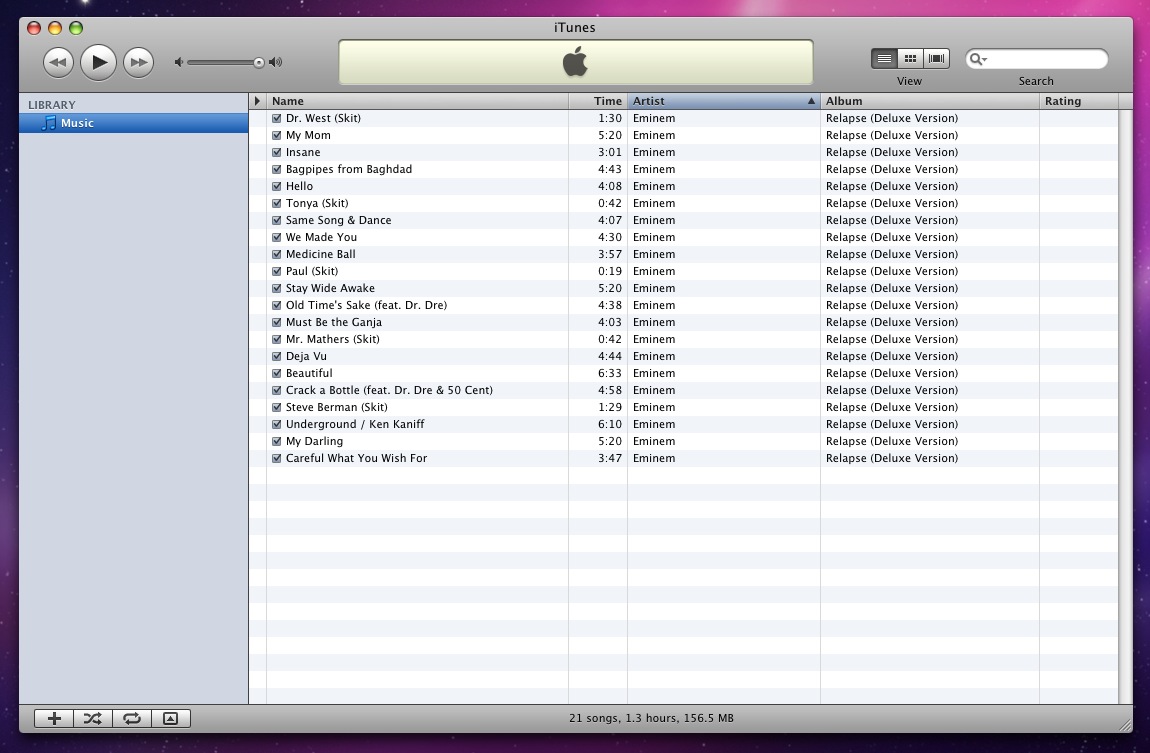Click the Apple logo in the display

[576, 62]
